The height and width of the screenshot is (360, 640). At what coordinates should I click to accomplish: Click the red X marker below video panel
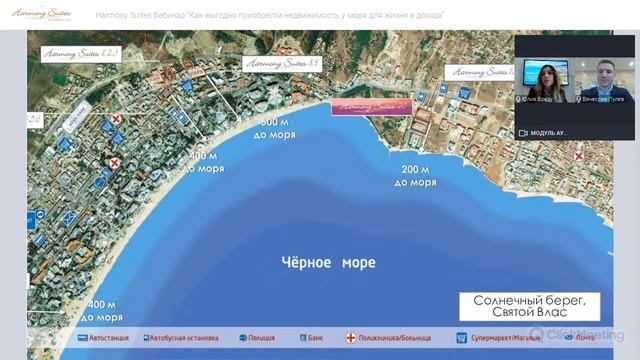click(578, 156)
